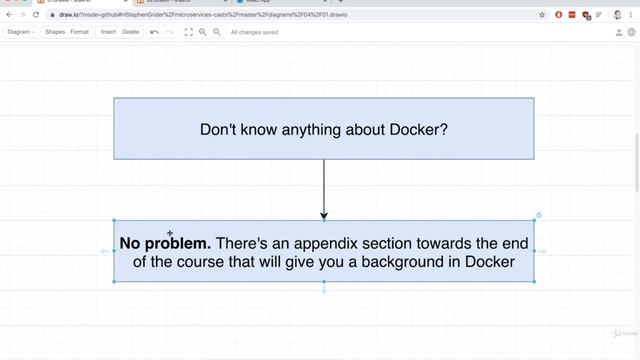Click the top-left resize handle
This screenshot has width=640, height=360.
point(114,220)
